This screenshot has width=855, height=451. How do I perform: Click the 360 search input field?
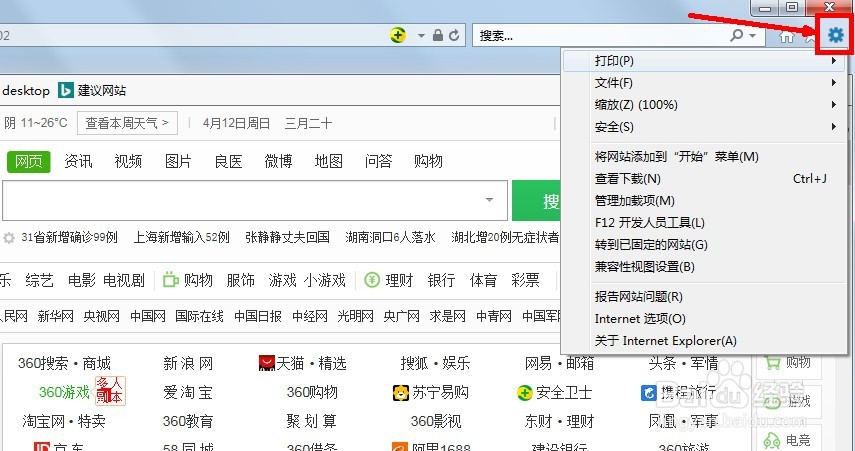tap(255, 201)
